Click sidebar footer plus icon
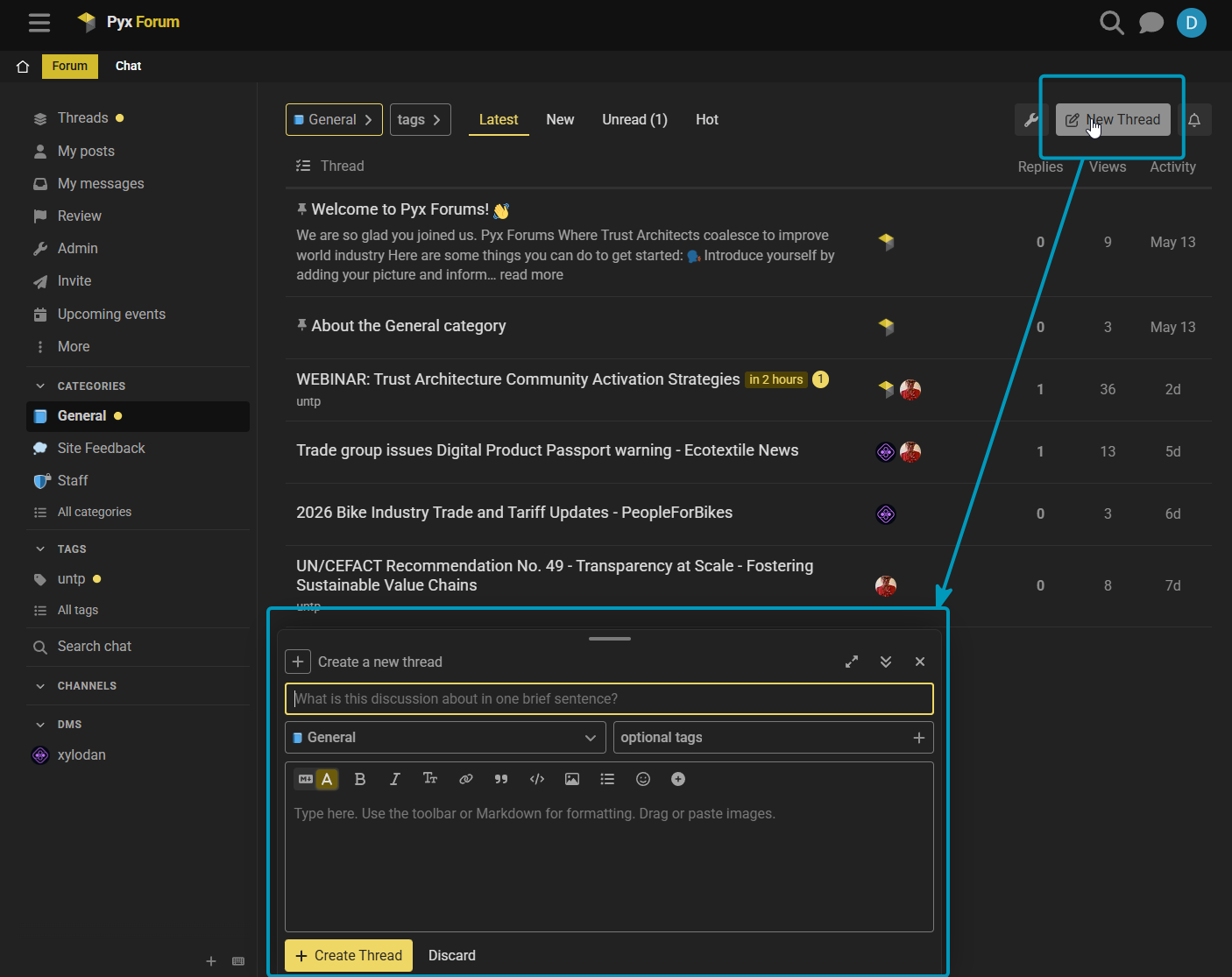Screen dimensions: 1232x977 click(211, 961)
